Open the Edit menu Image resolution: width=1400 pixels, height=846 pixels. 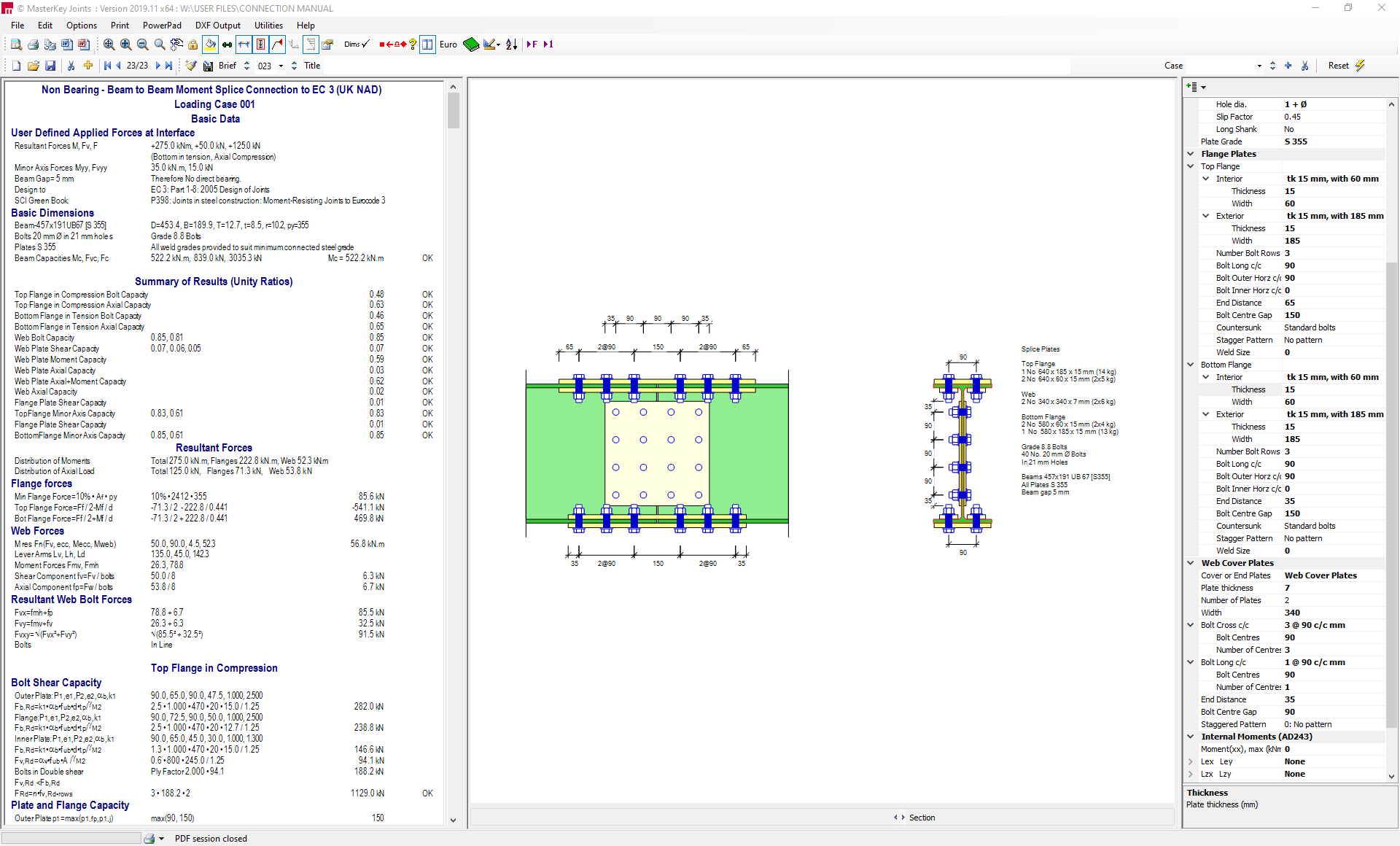45,25
